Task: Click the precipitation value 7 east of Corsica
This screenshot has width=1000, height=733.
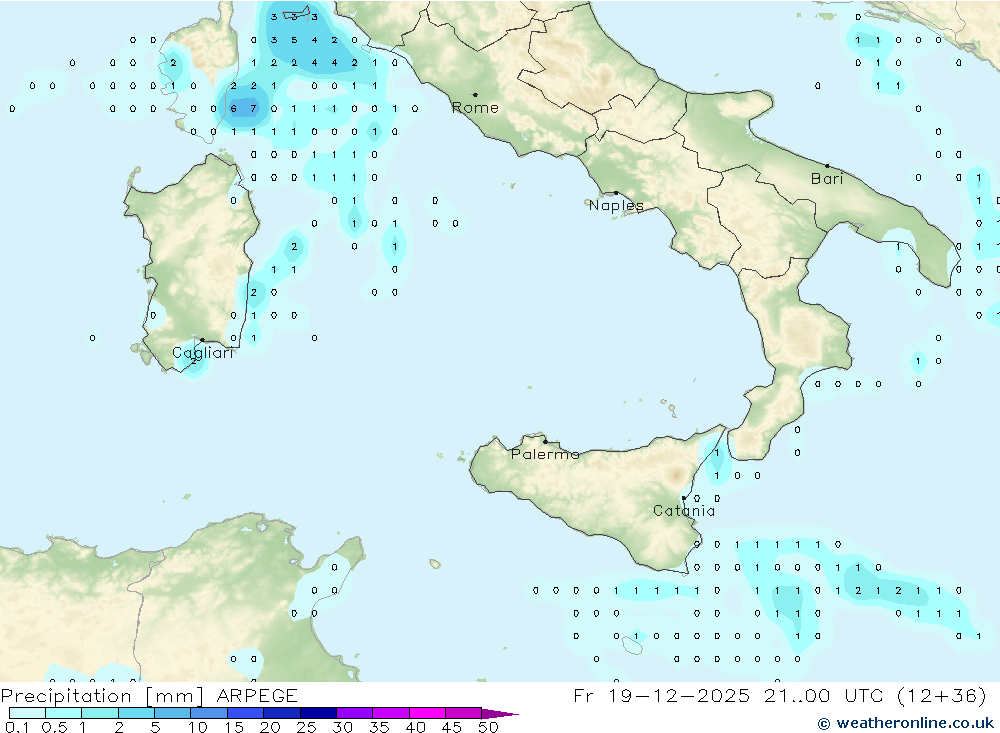Action: coord(254,108)
